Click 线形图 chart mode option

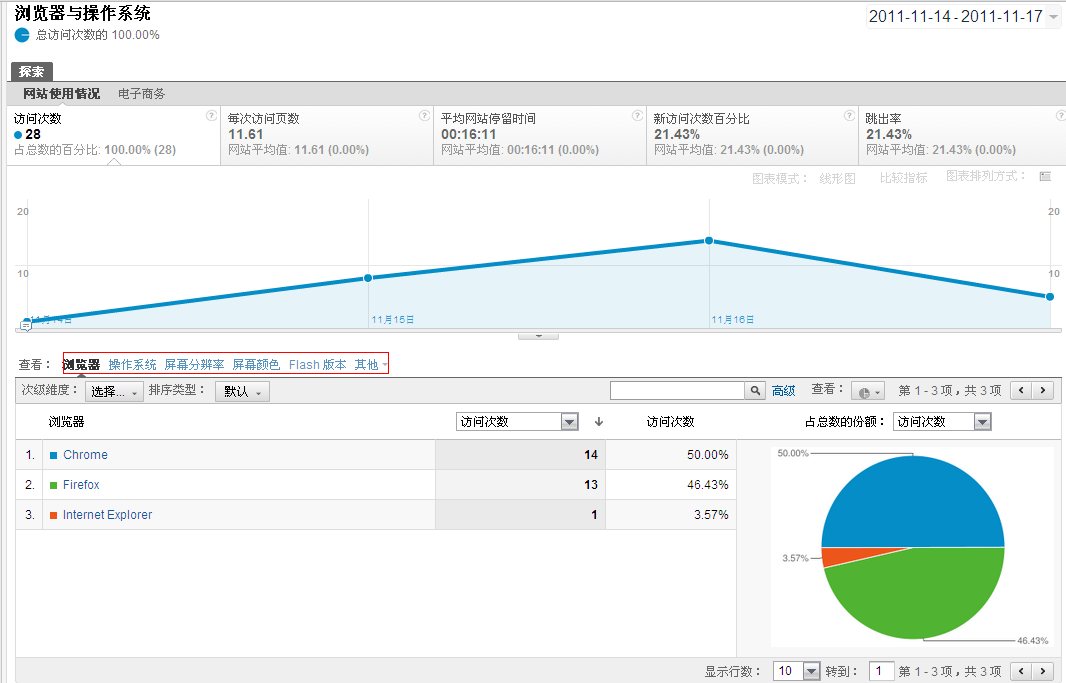pos(837,178)
